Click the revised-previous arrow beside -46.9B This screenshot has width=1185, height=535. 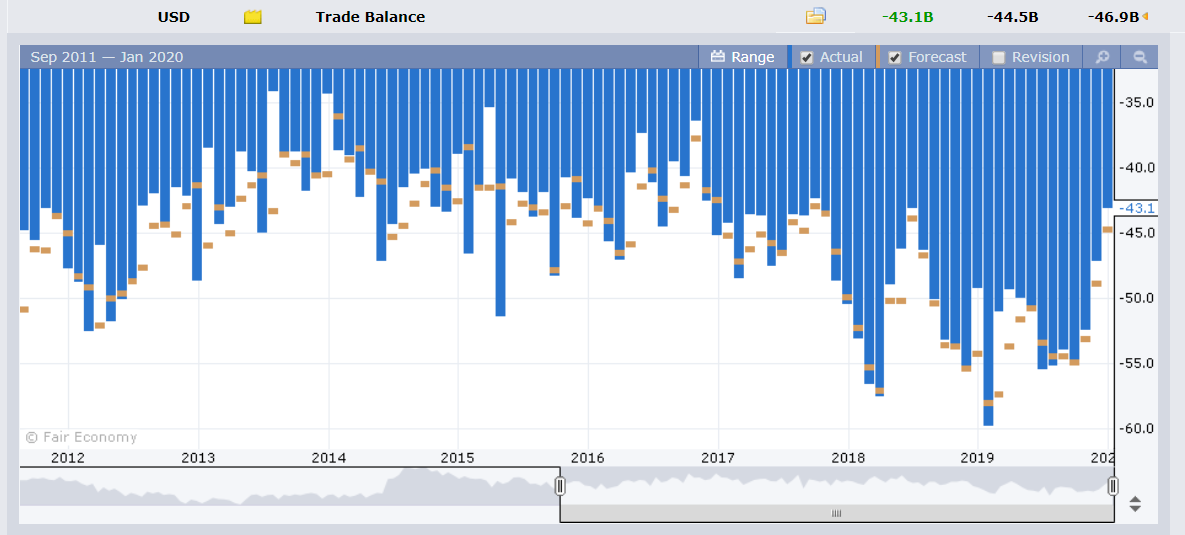click(1145, 17)
